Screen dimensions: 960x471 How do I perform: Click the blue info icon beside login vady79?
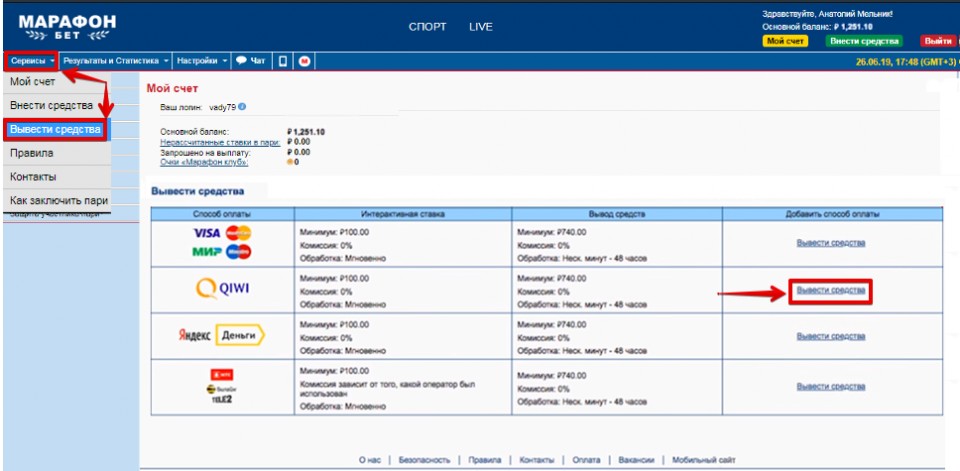click(x=242, y=107)
